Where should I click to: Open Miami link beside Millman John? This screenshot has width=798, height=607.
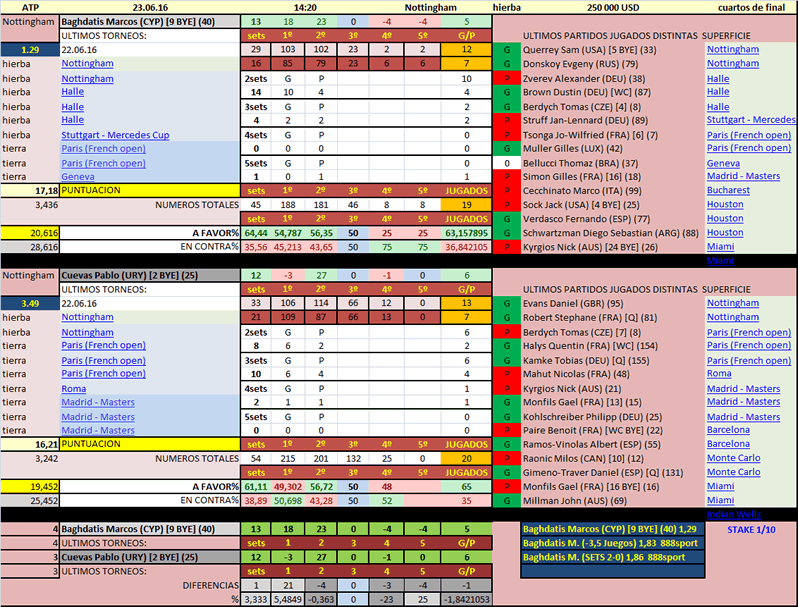point(720,501)
